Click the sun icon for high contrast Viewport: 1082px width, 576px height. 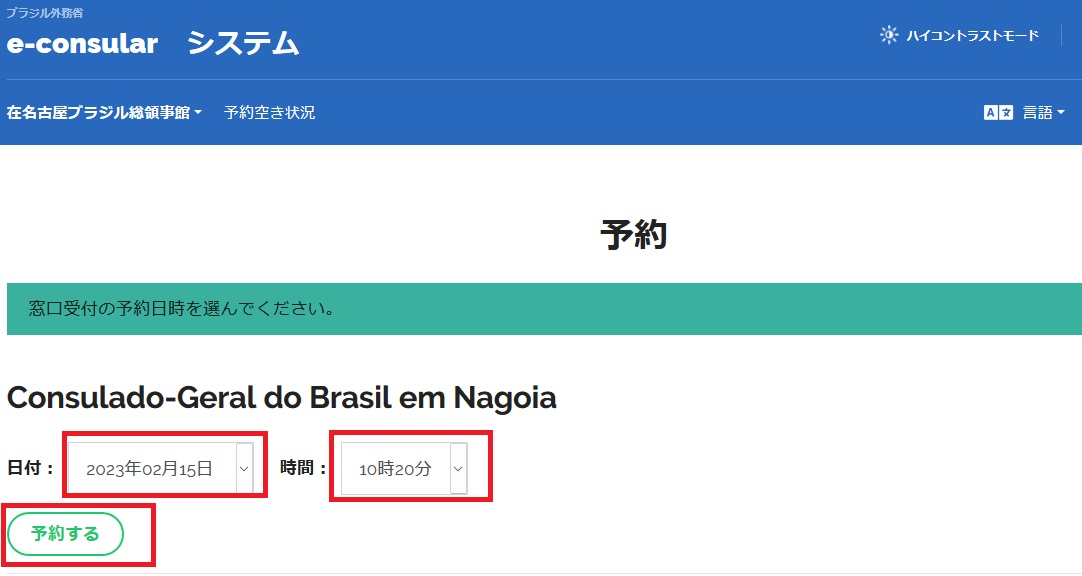(889, 35)
